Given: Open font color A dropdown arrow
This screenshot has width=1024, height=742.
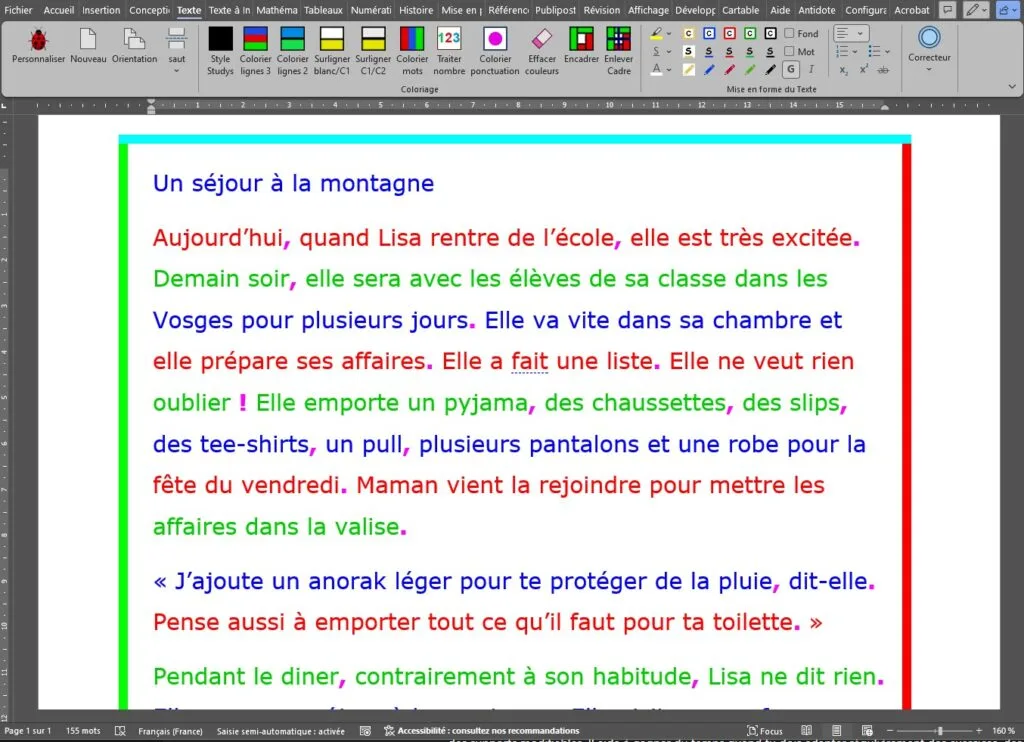Looking at the screenshot, I should 669,70.
